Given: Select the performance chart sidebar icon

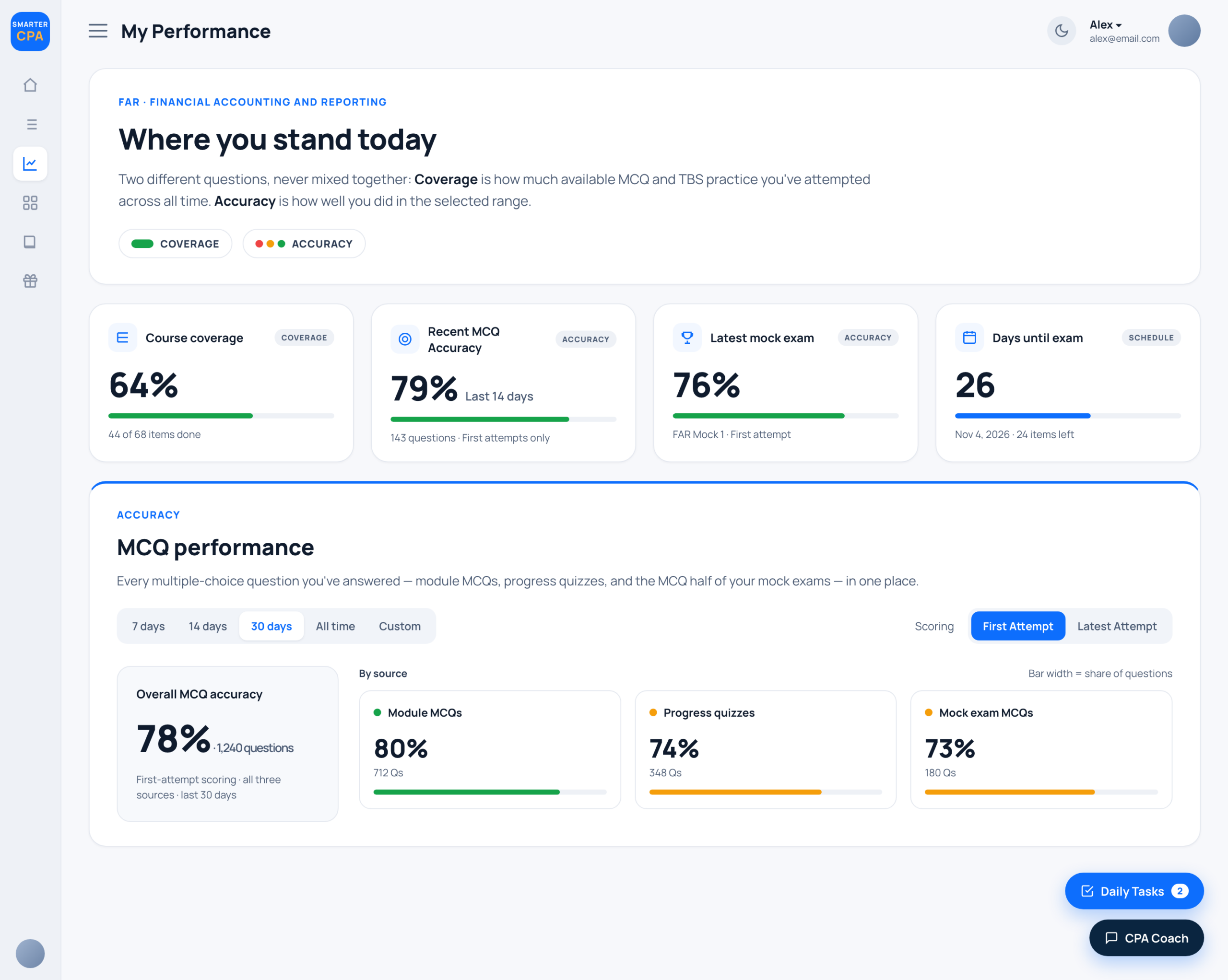Looking at the screenshot, I should click(x=30, y=163).
